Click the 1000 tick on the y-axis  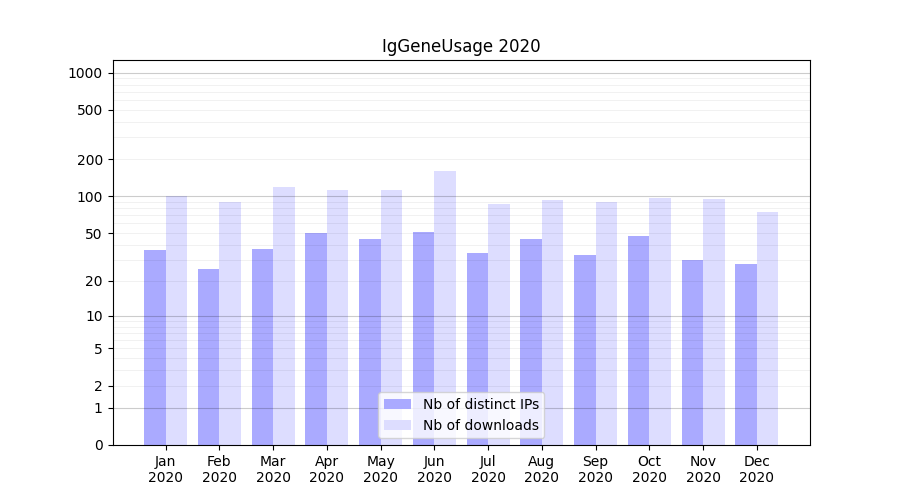point(84,73)
